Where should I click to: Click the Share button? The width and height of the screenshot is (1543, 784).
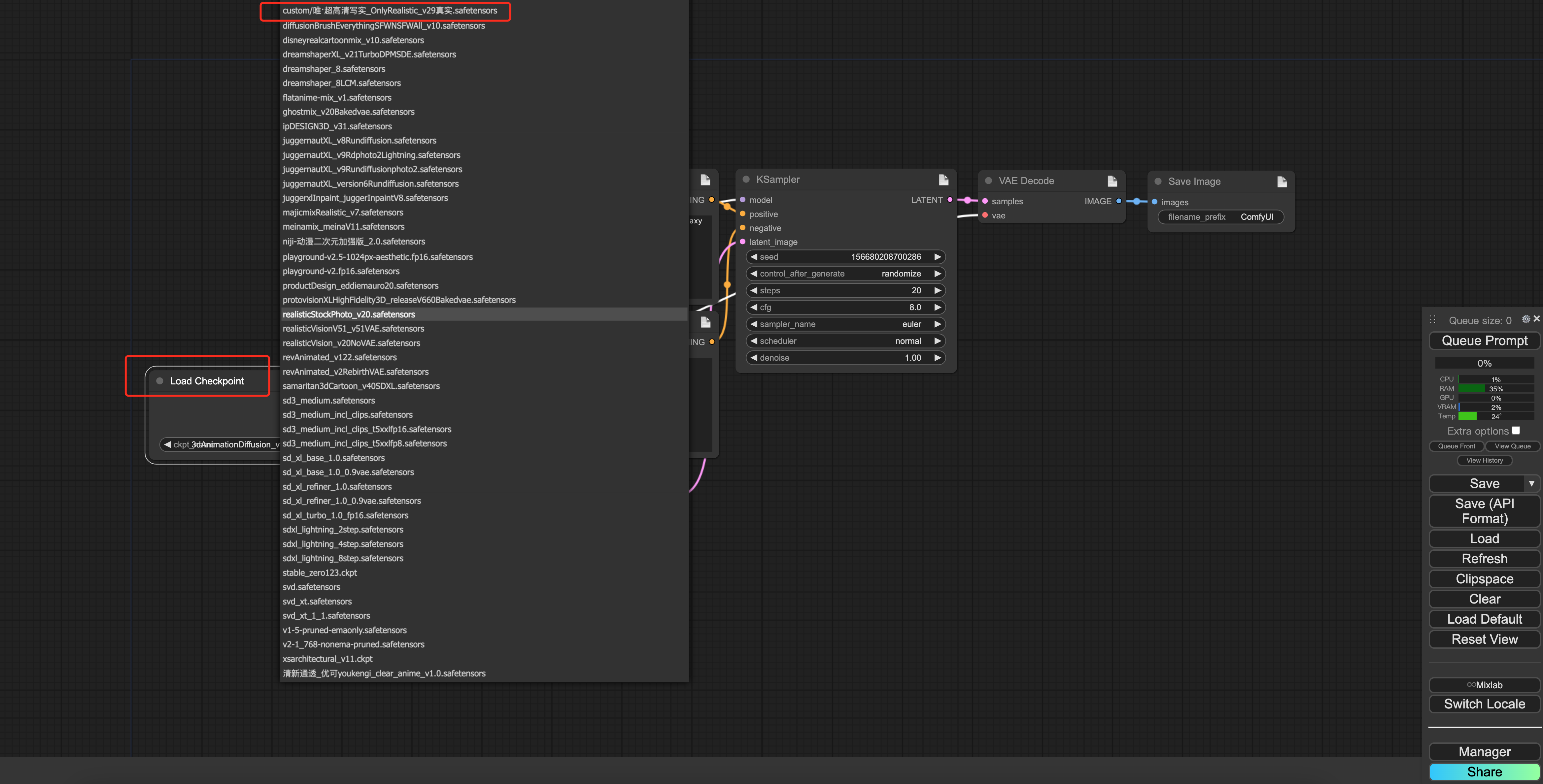(1484, 772)
